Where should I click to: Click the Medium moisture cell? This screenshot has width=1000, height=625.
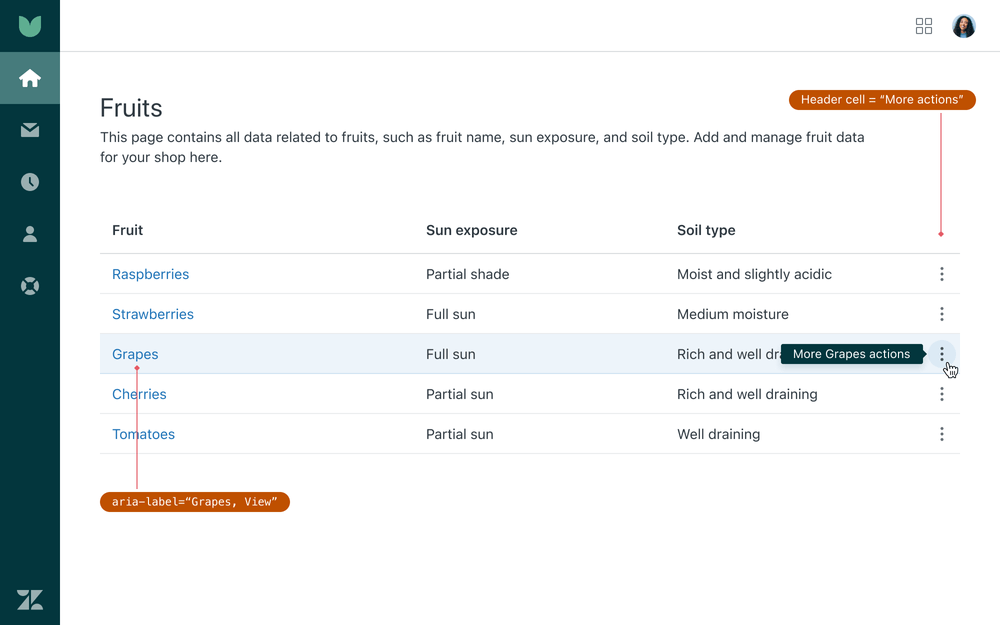coord(732,314)
